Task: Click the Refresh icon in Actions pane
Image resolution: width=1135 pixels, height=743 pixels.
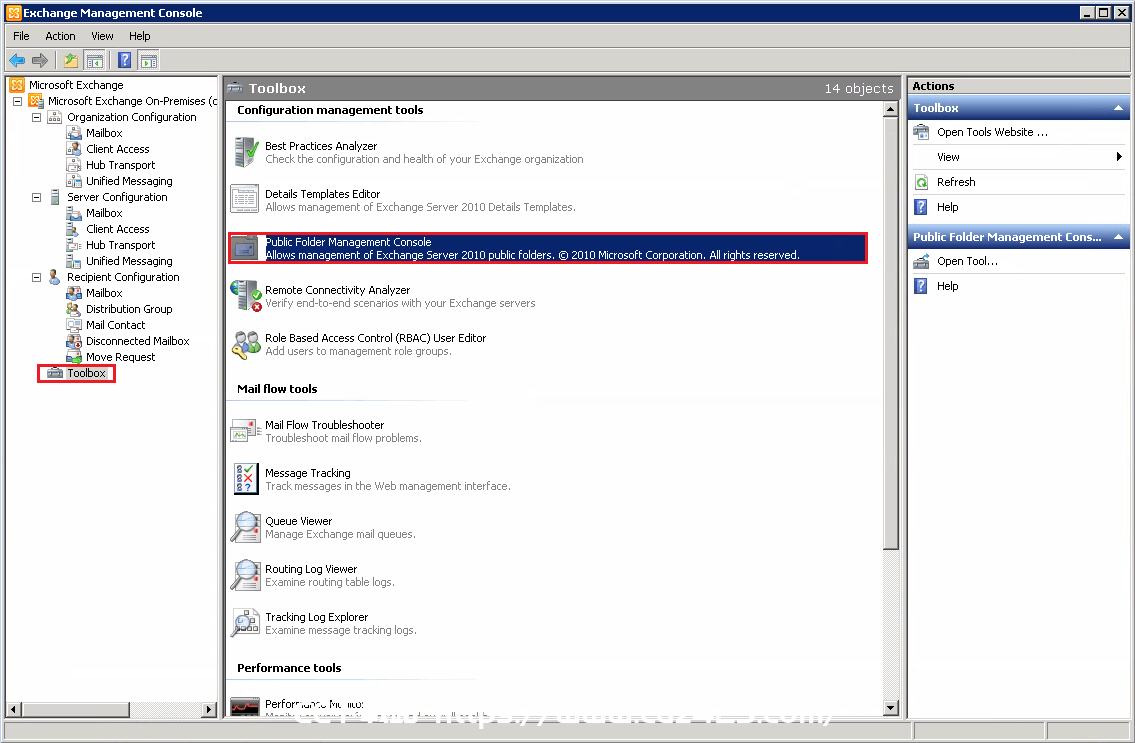Action: (921, 182)
